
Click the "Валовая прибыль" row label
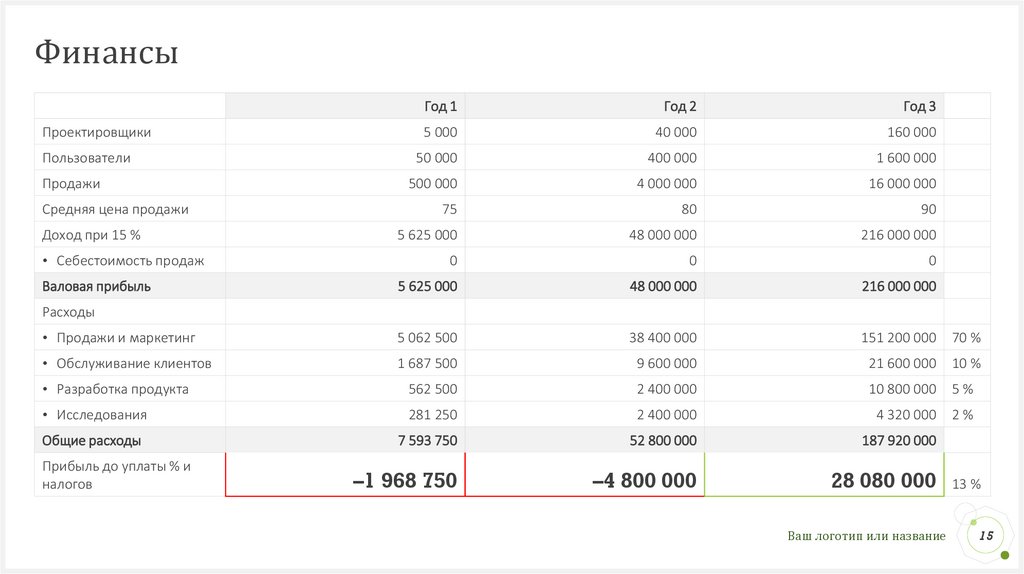tap(96, 286)
